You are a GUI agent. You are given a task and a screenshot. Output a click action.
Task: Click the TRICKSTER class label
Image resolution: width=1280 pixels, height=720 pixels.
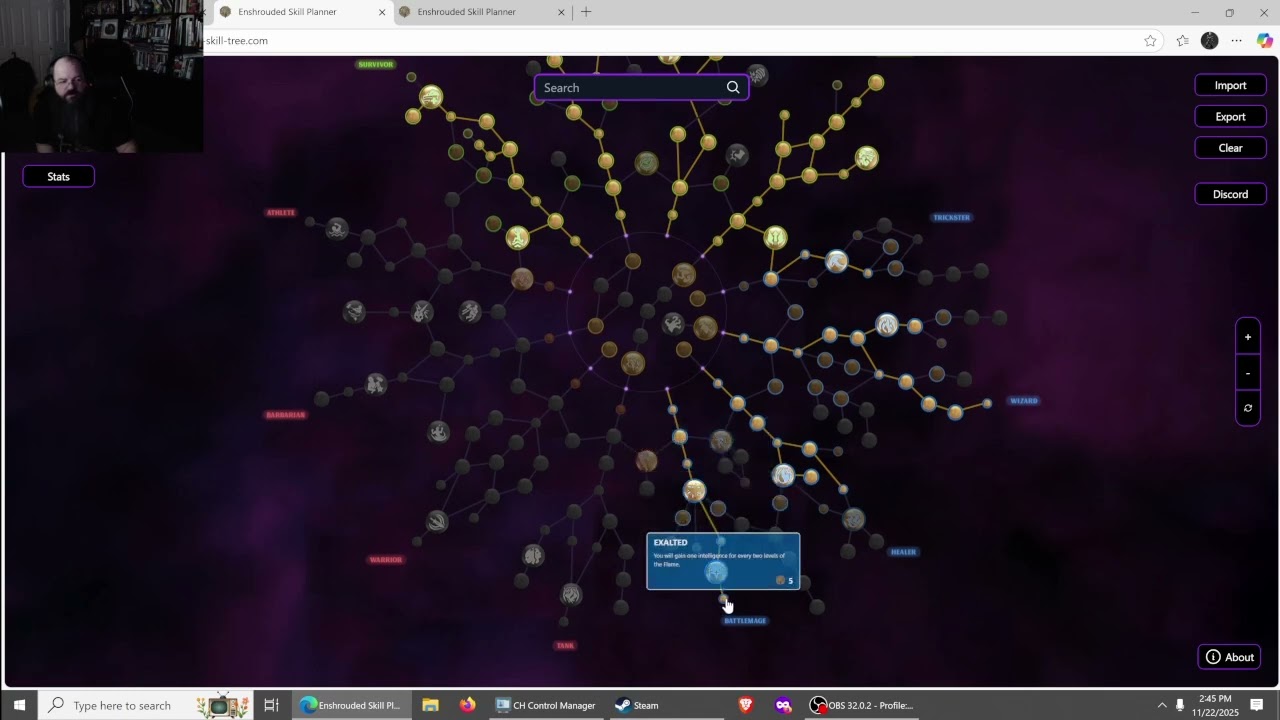click(951, 217)
